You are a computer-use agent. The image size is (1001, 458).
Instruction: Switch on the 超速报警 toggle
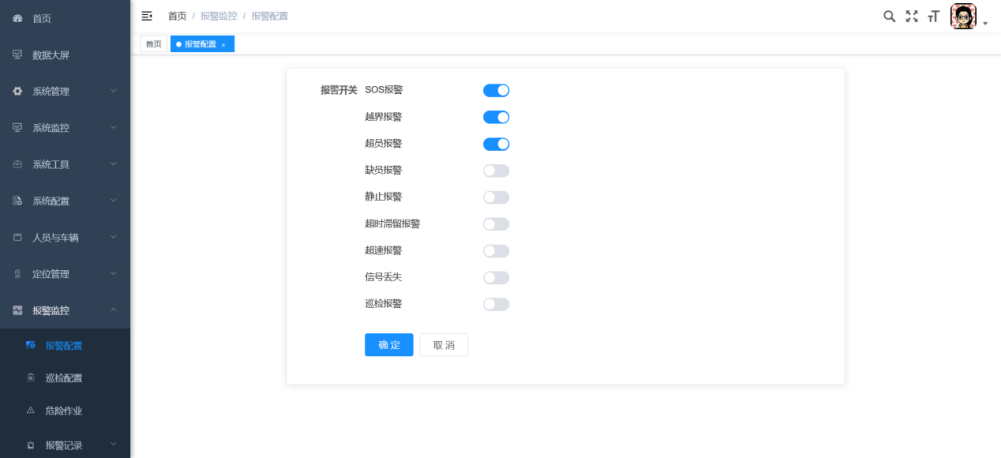496,251
